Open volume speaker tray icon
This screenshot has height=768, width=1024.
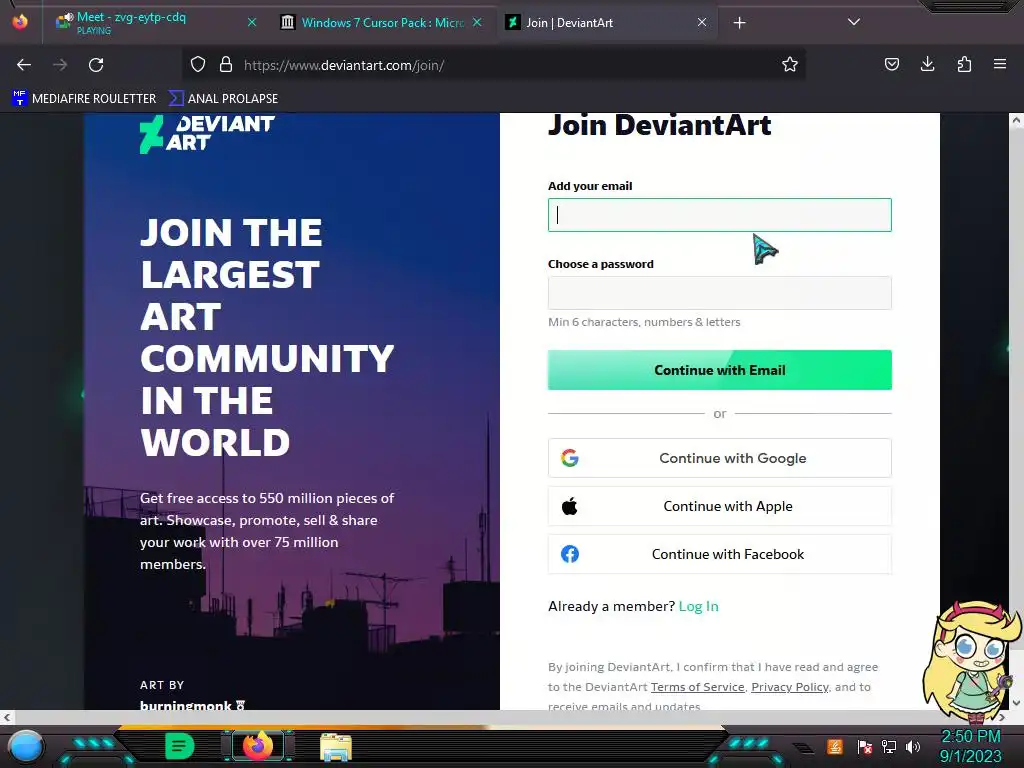pos(913,747)
